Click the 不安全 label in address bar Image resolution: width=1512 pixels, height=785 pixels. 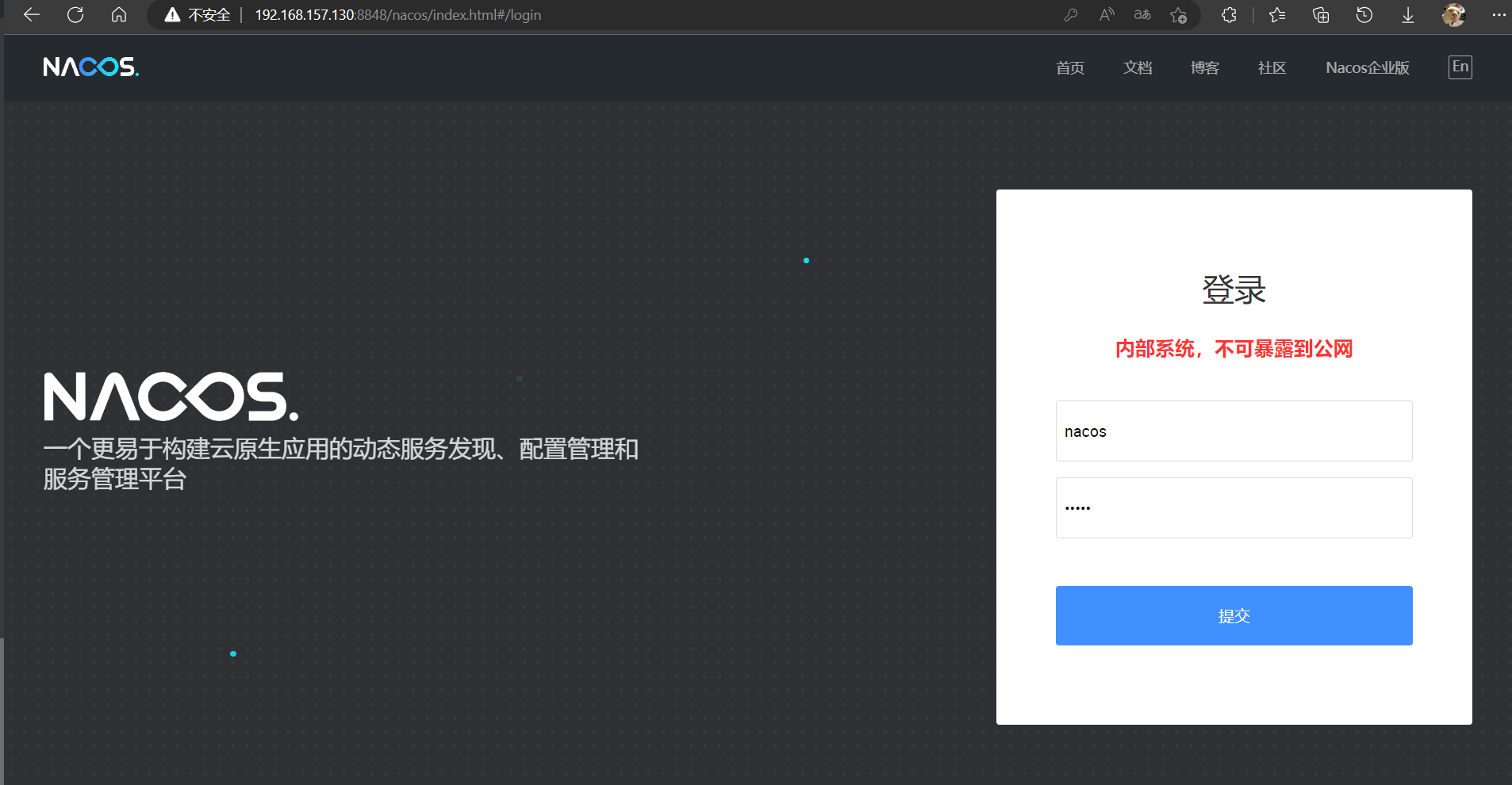(209, 15)
